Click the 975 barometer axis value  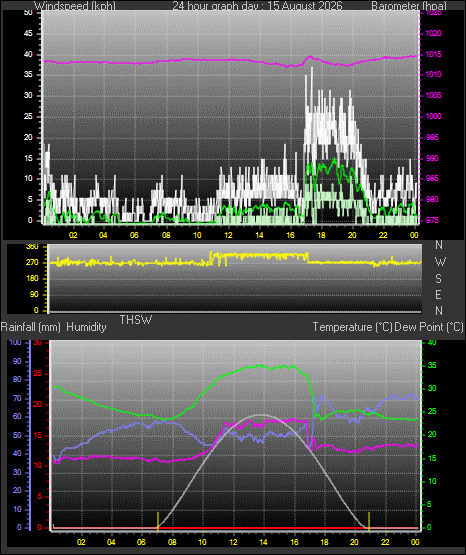pos(432,220)
